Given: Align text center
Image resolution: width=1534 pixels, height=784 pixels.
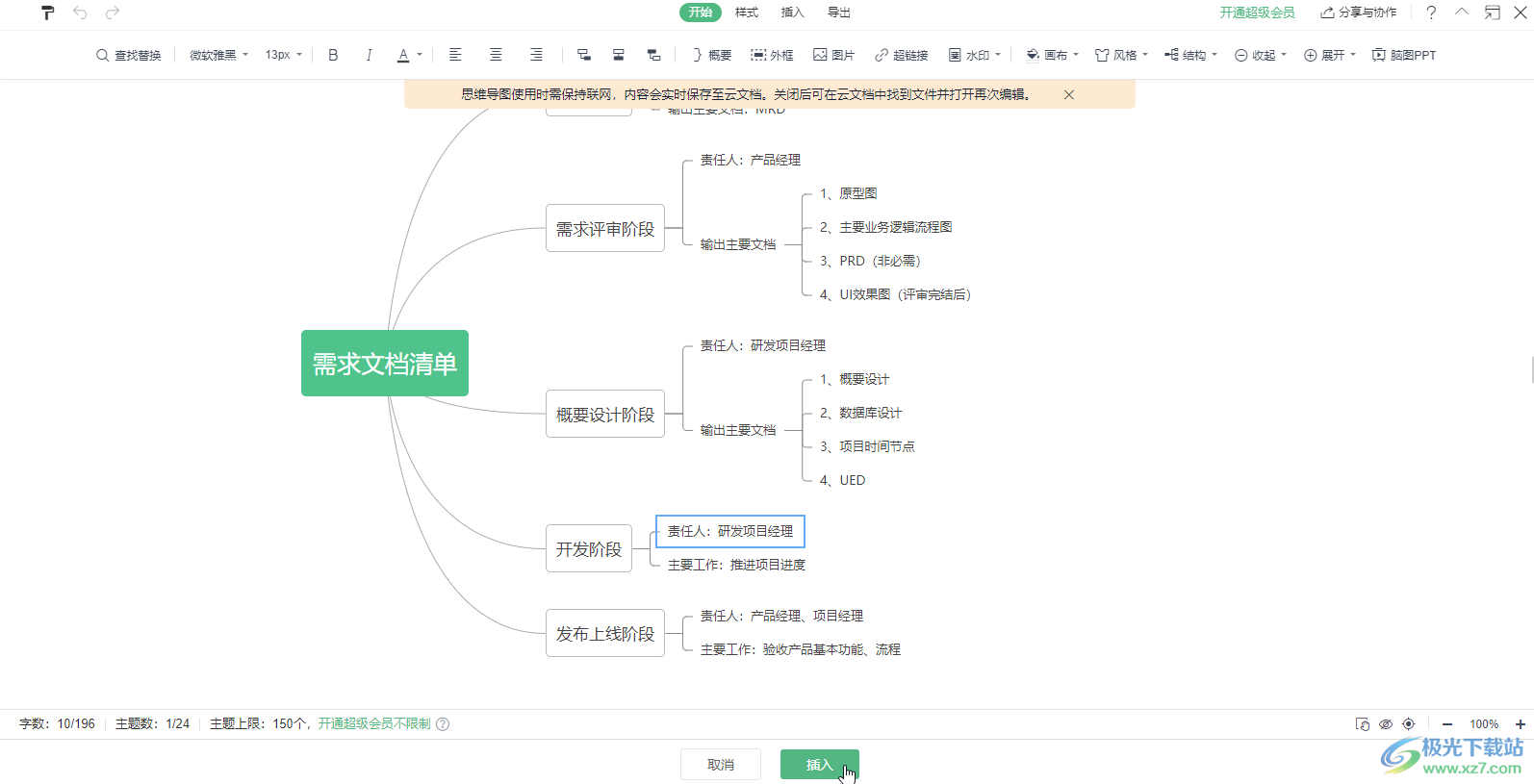Looking at the screenshot, I should pos(496,55).
